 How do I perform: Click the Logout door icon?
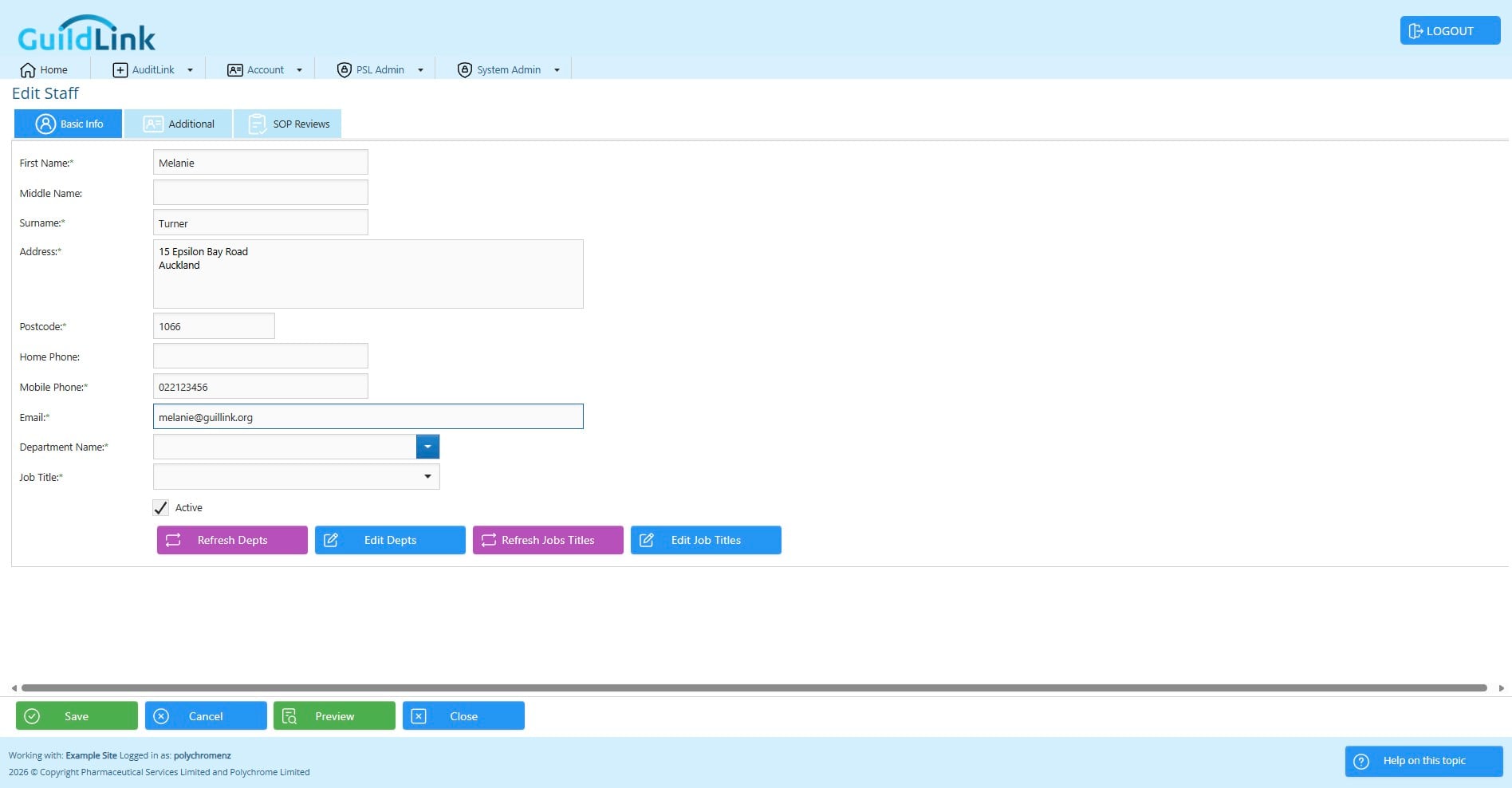tap(1416, 31)
